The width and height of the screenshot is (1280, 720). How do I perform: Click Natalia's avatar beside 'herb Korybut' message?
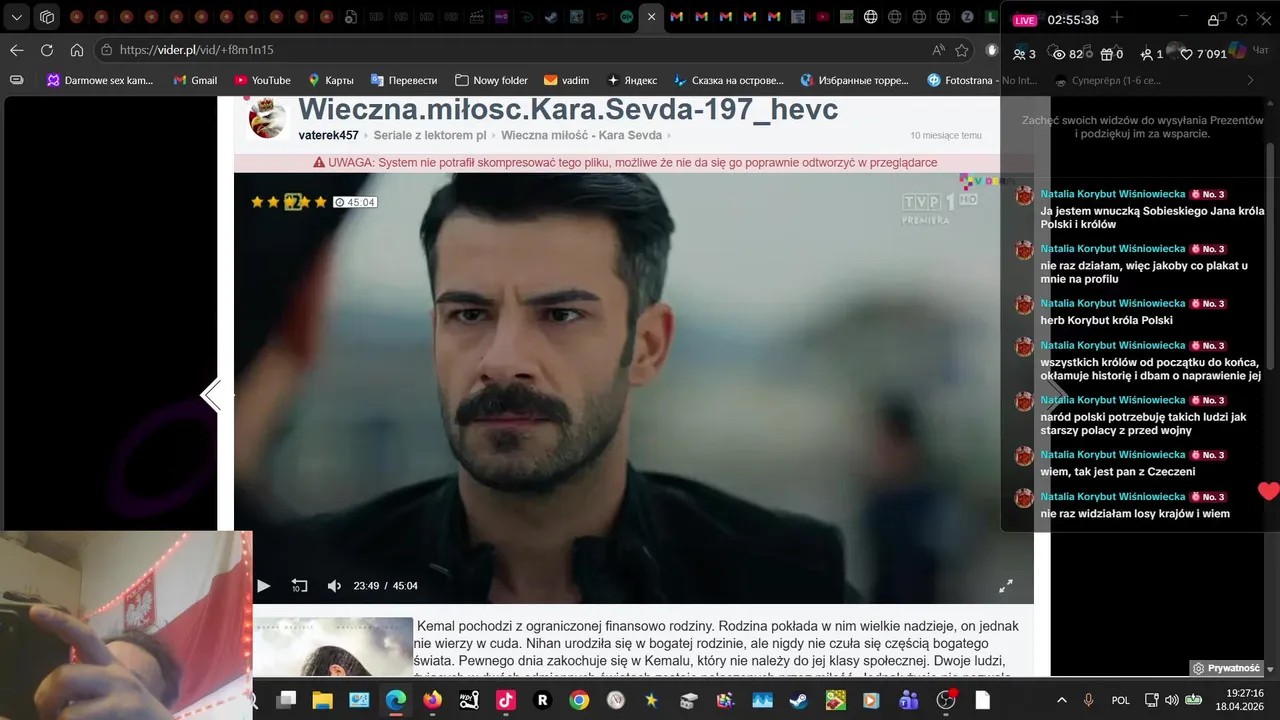tap(1024, 305)
